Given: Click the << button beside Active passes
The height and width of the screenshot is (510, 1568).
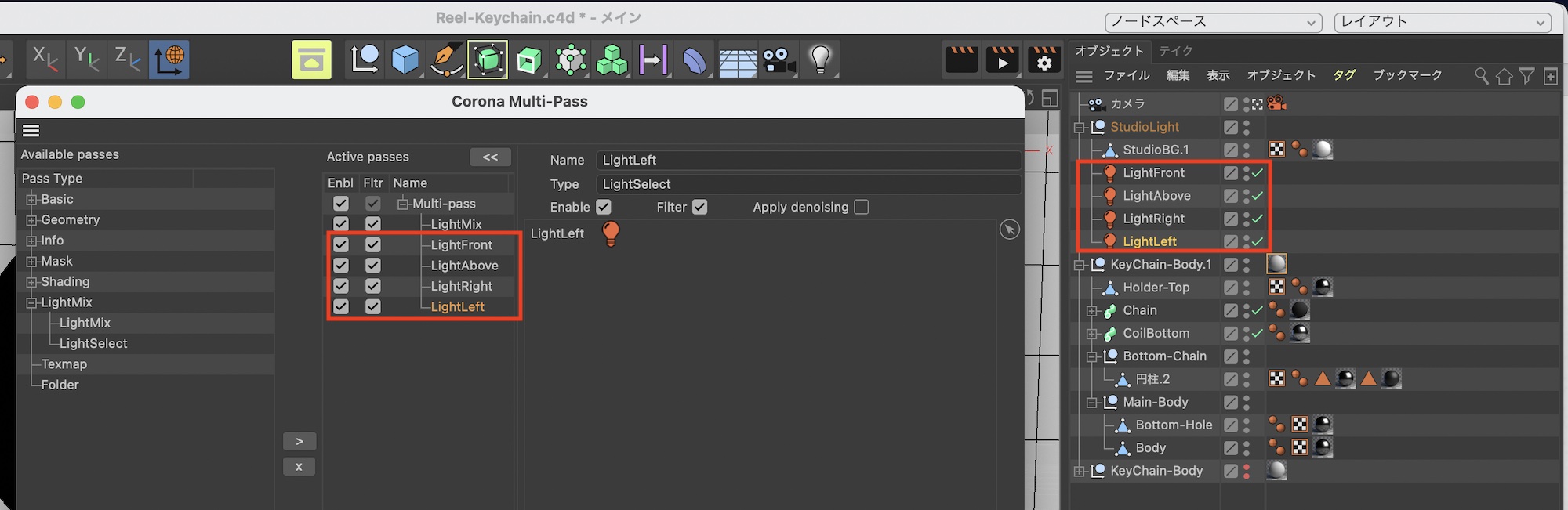Looking at the screenshot, I should [x=490, y=157].
